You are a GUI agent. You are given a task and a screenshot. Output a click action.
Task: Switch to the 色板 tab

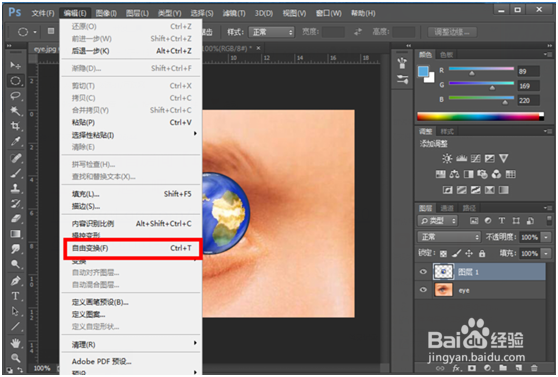pos(447,55)
